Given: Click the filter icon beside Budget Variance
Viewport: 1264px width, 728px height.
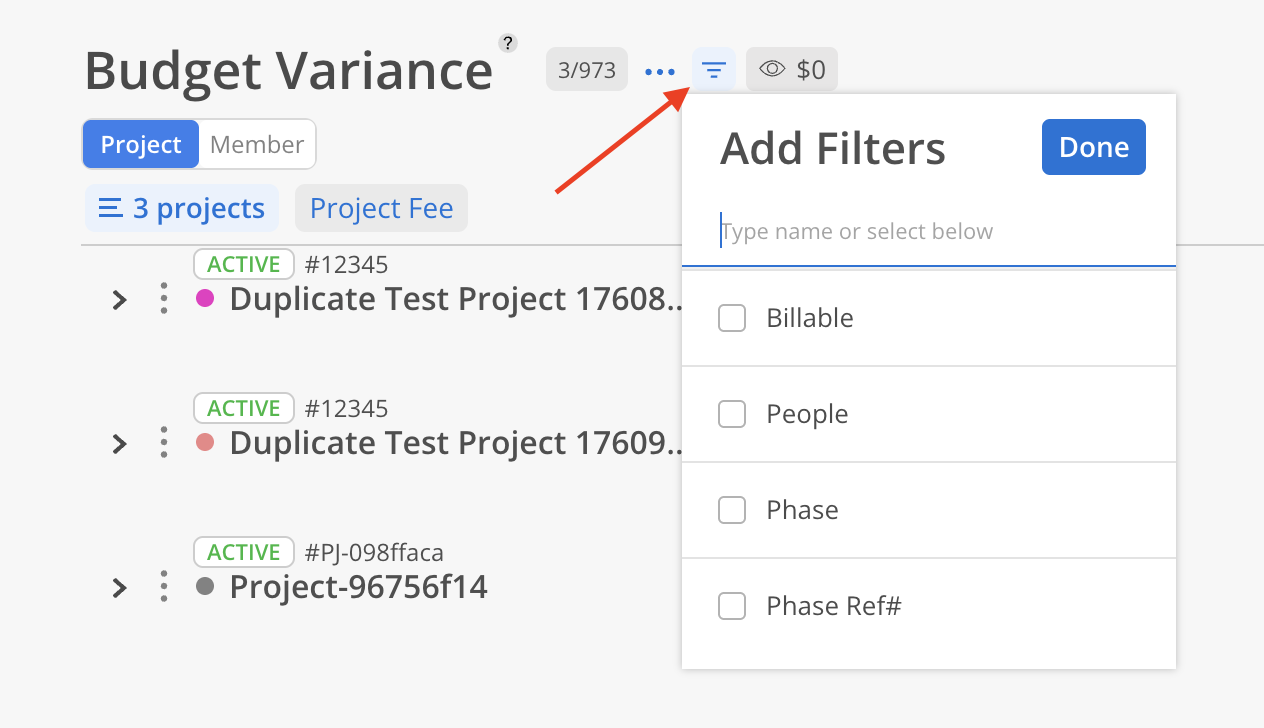Looking at the screenshot, I should click(x=713, y=70).
